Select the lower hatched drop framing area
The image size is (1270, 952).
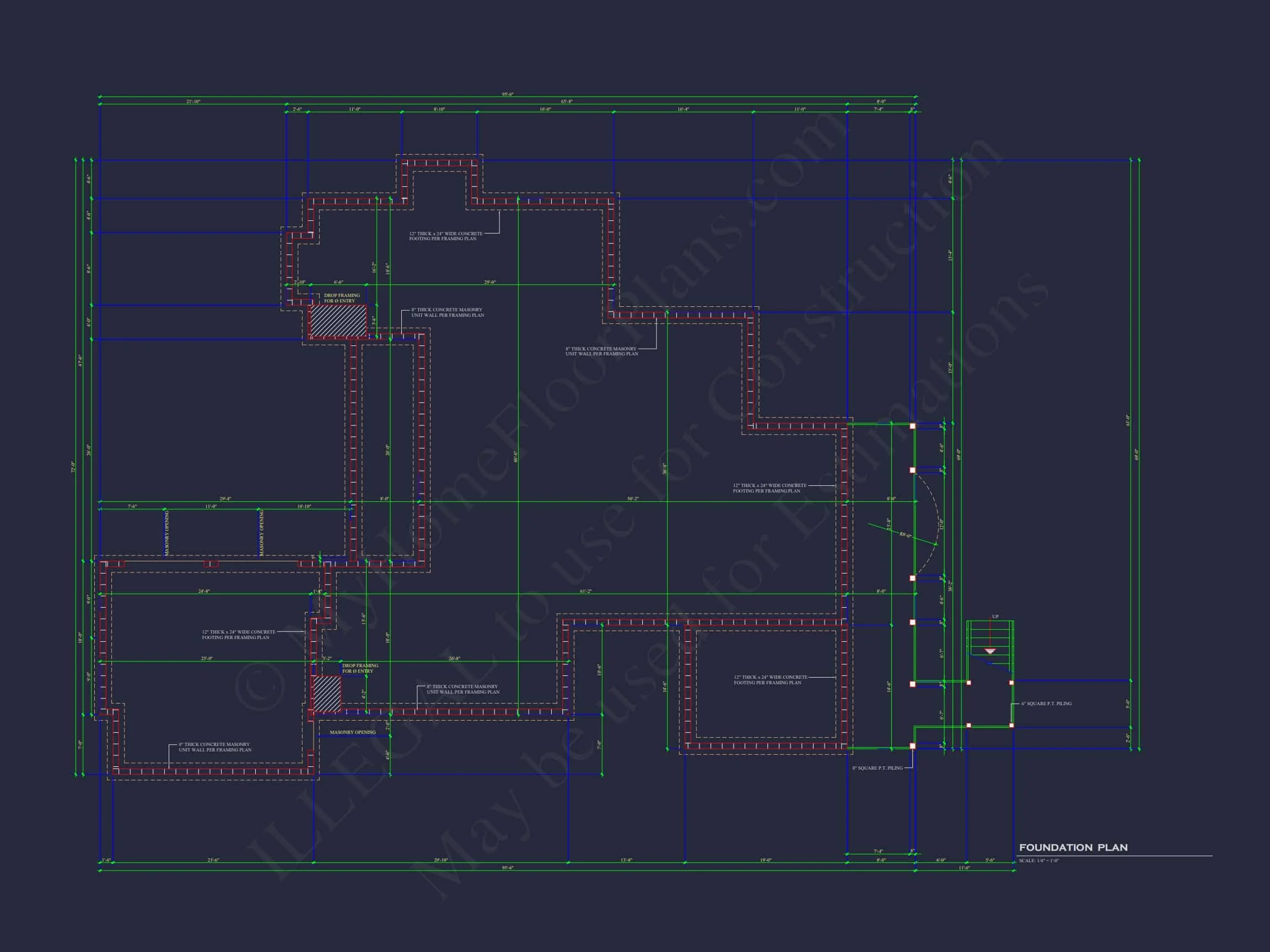tap(327, 694)
